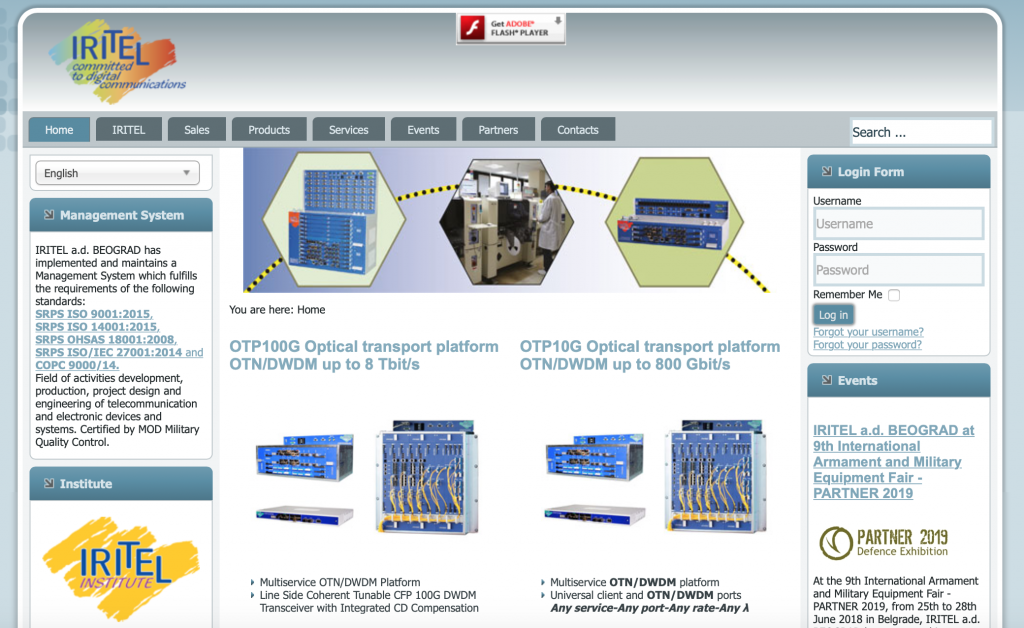Click the Institute panel header icon
Screen dimensions: 1024x628
tap(49, 484)
